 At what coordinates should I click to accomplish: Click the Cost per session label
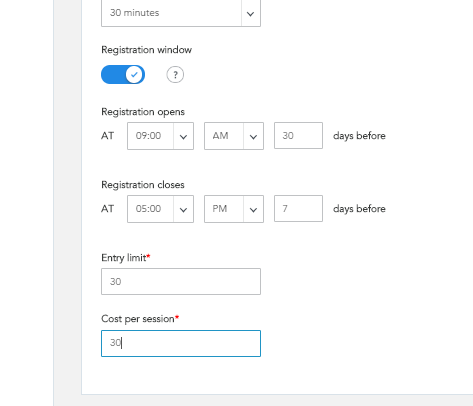pyautogui.click(x=138, y=319)
